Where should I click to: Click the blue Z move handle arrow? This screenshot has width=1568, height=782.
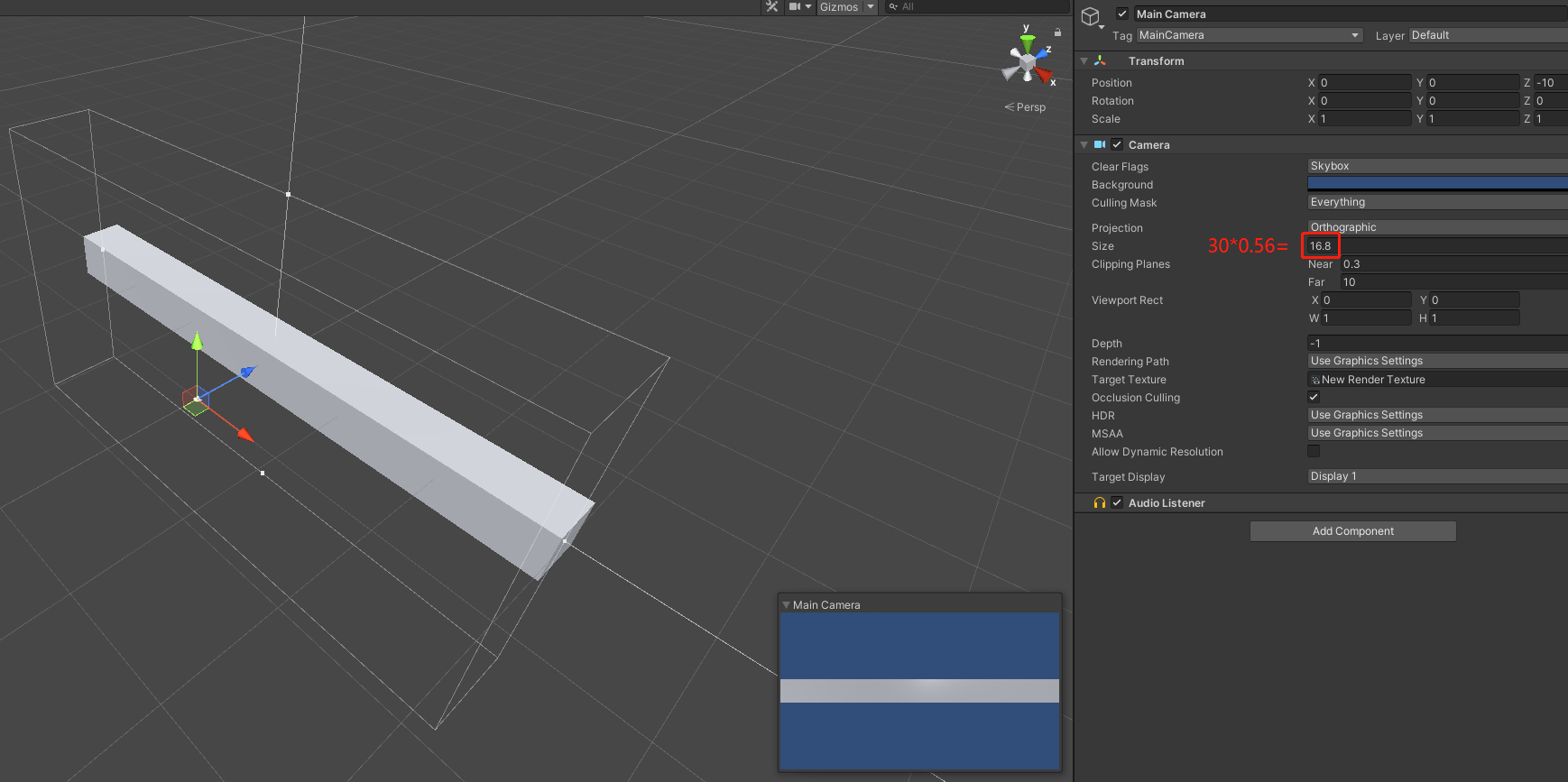pyautogui.click(x=247, y=371)
